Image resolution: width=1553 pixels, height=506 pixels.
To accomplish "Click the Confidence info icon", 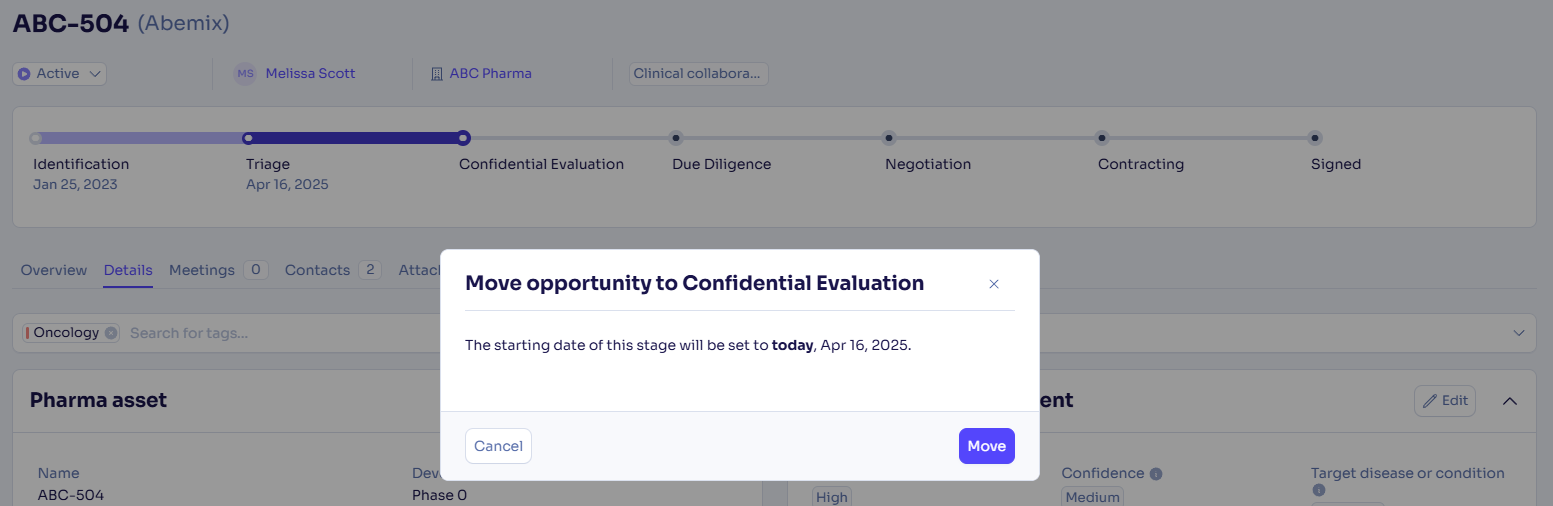I will (1156, 474).
